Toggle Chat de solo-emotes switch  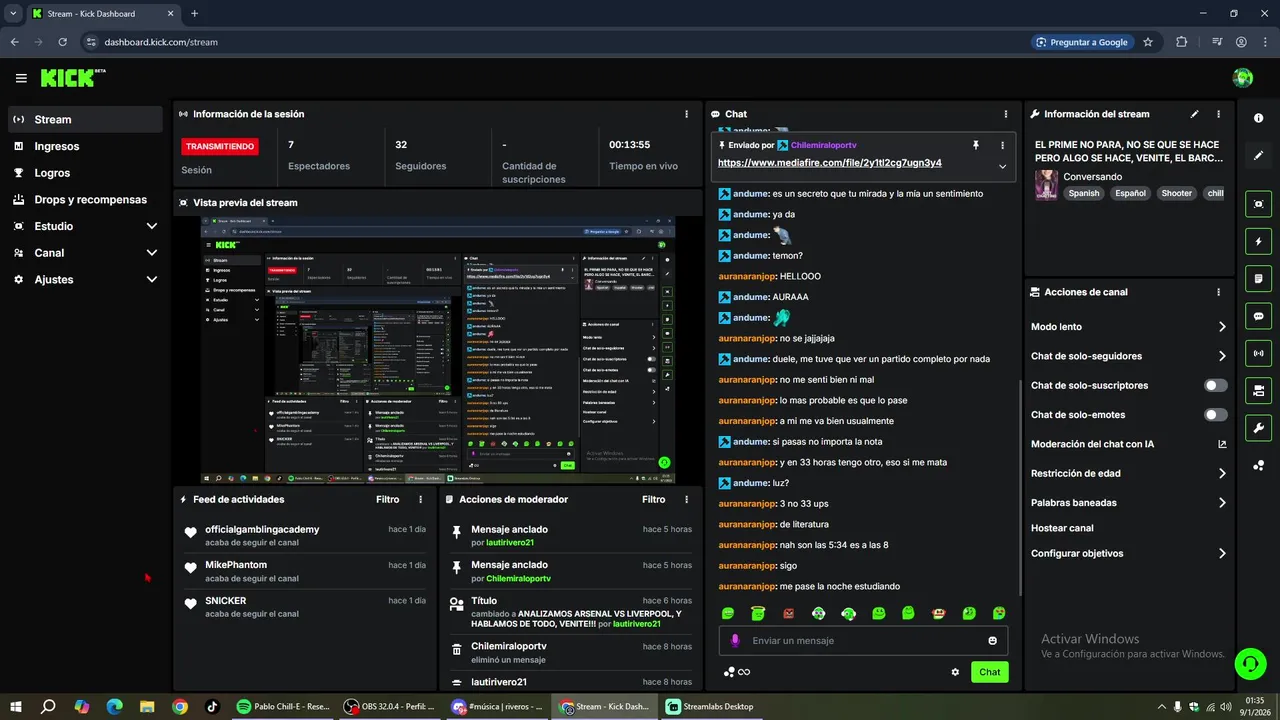point(1216,414)
